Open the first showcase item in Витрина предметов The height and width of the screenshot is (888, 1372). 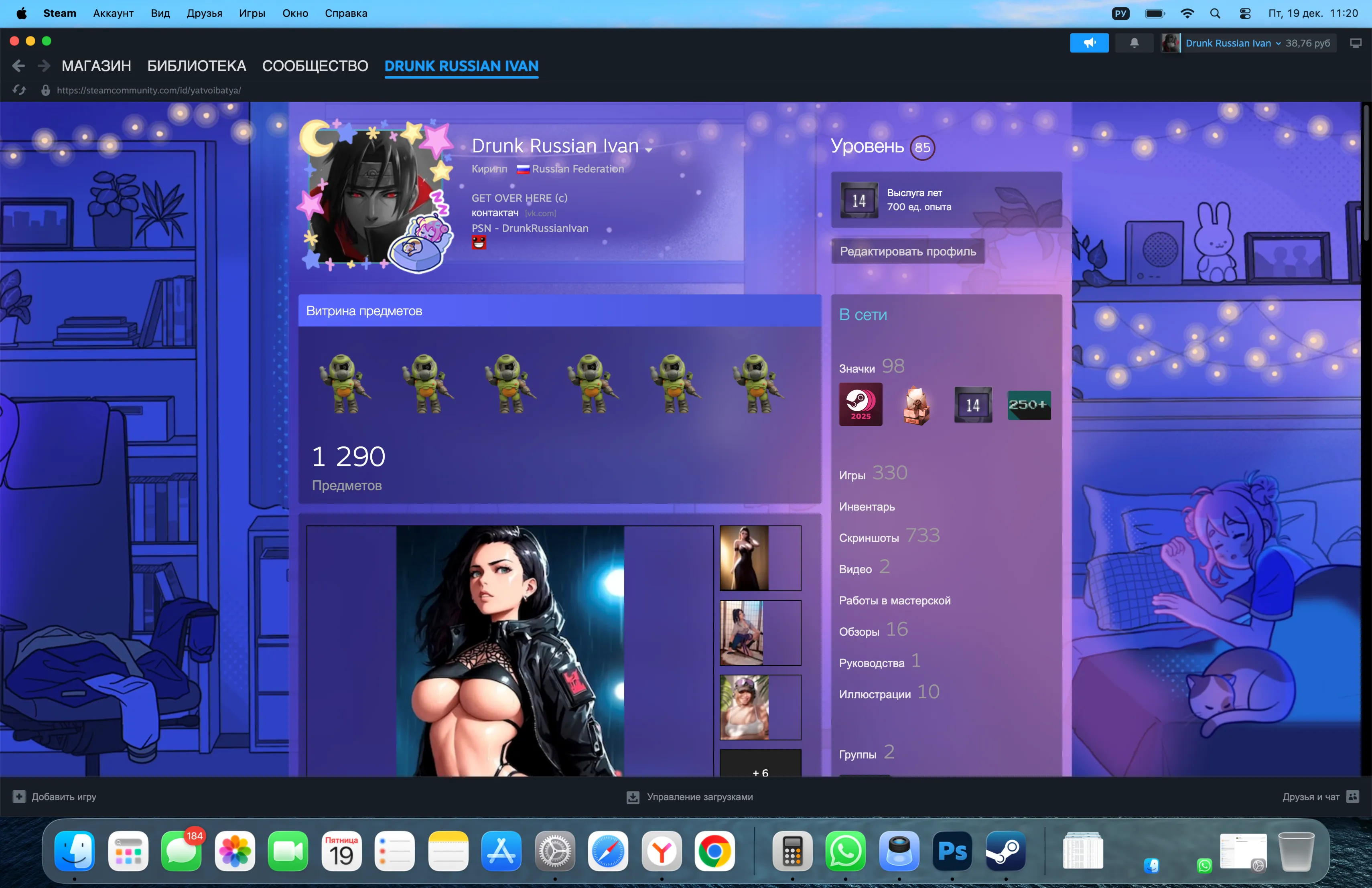pos(345,384)
